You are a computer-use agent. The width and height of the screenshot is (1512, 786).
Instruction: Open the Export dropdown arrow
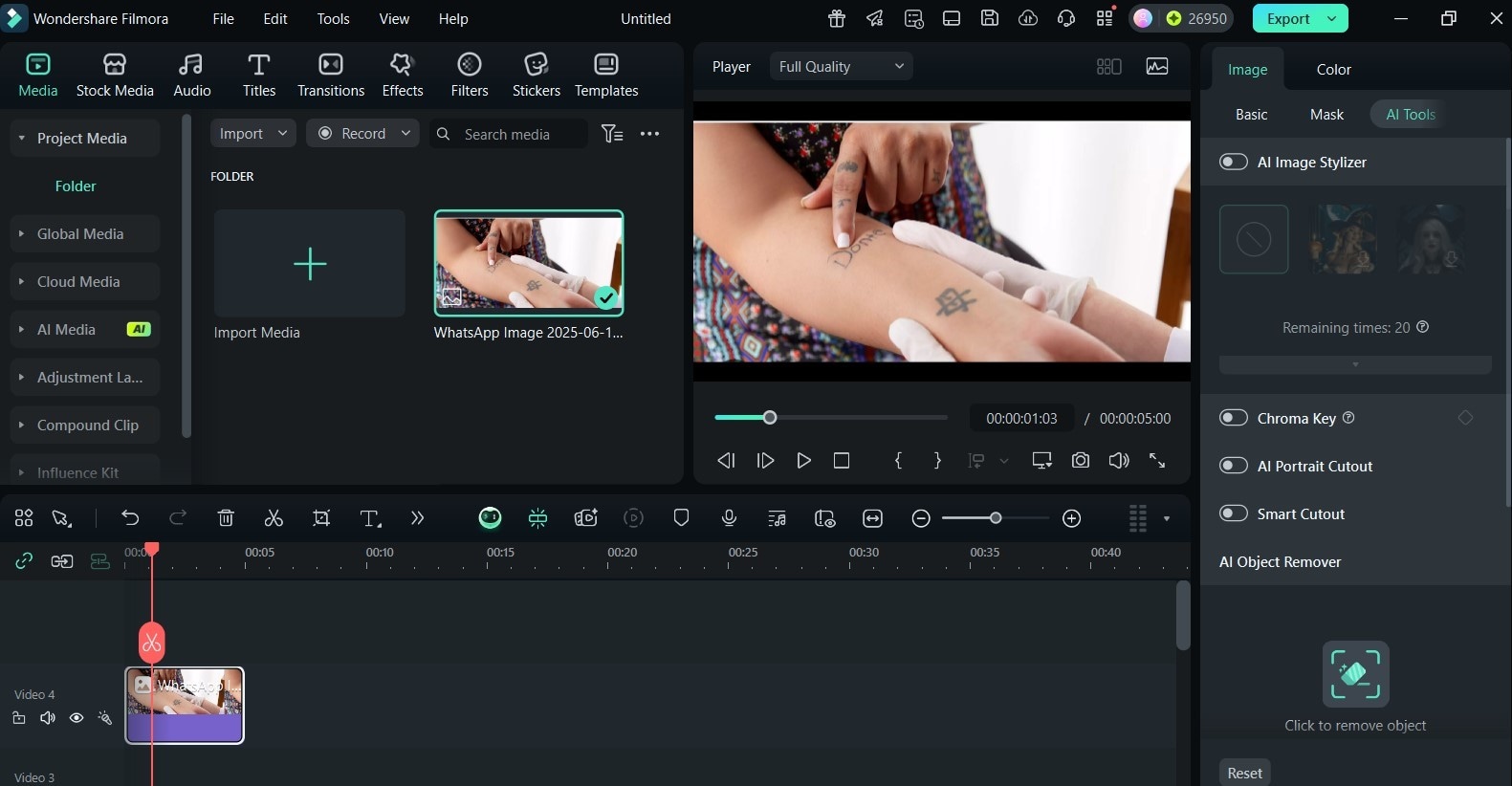pos(1332,18)
